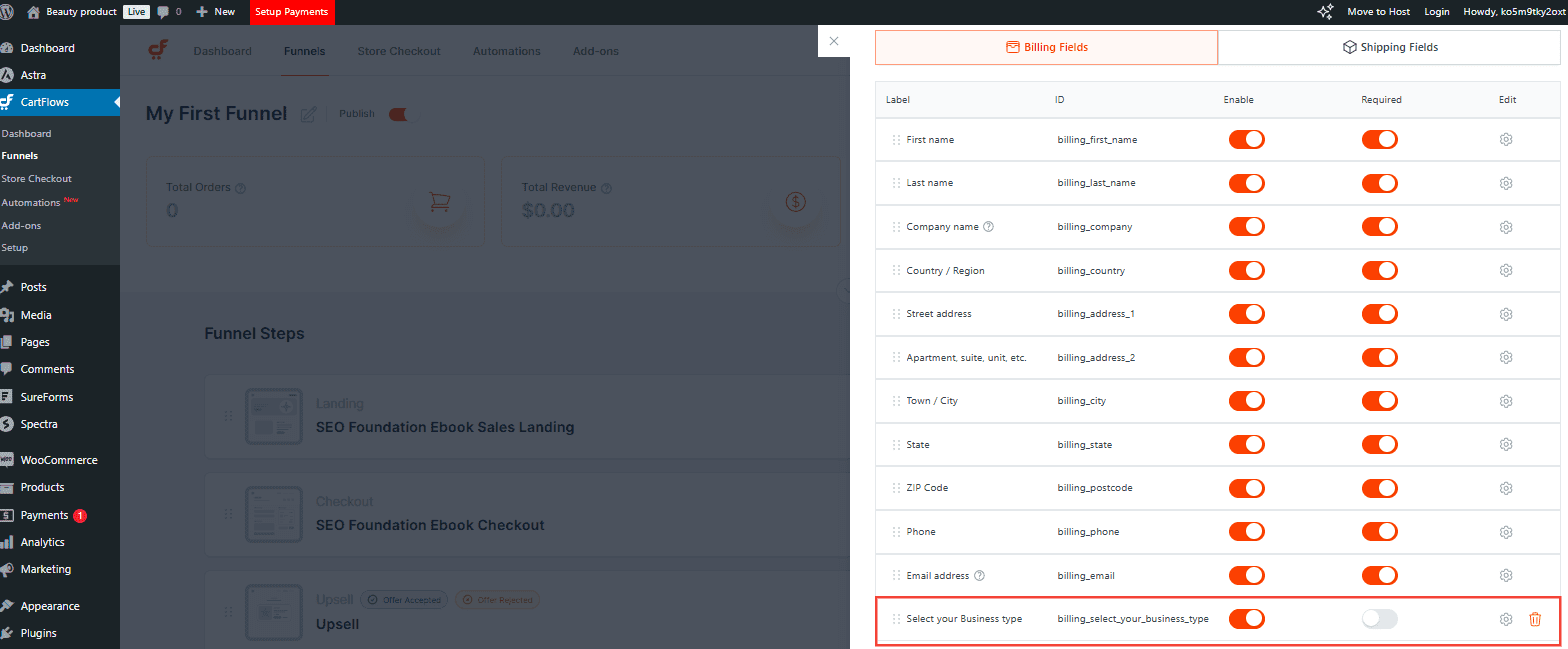Click the Move to Host link

1378,12
